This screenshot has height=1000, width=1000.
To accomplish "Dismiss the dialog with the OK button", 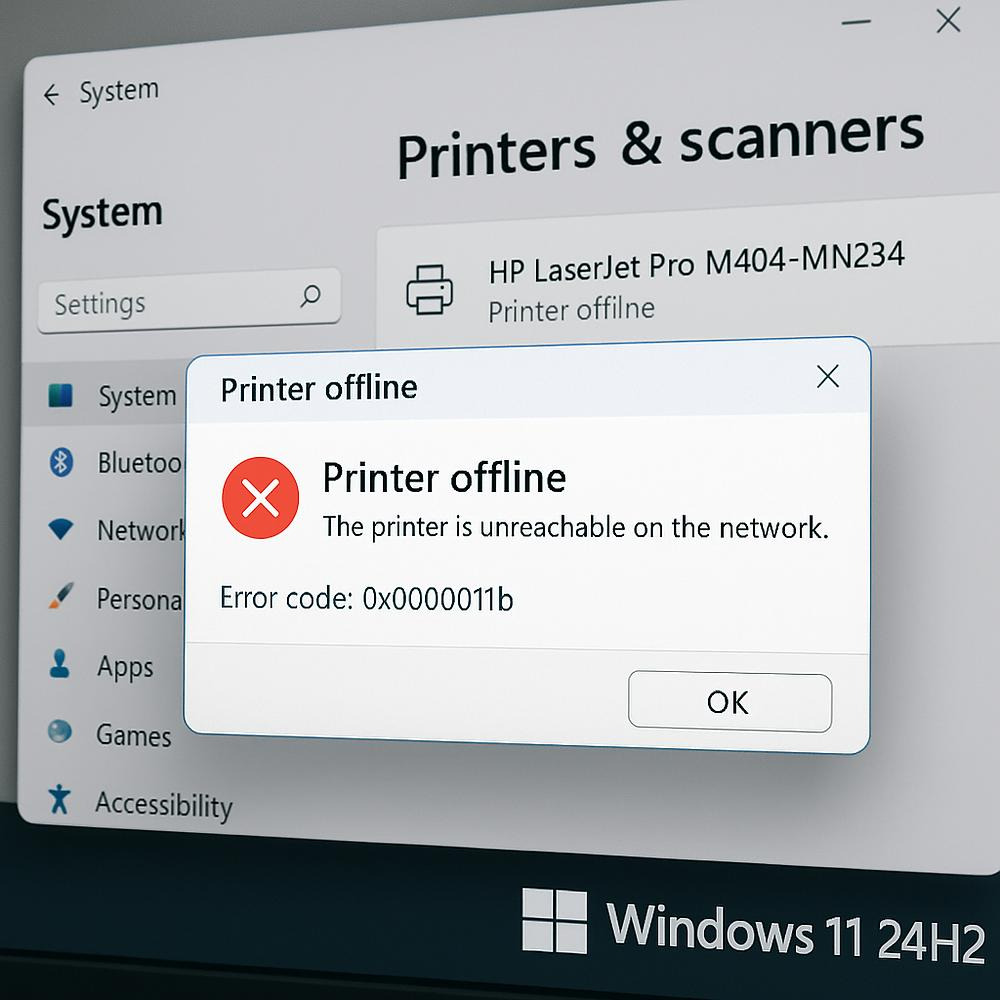I will tap(730, 702).
